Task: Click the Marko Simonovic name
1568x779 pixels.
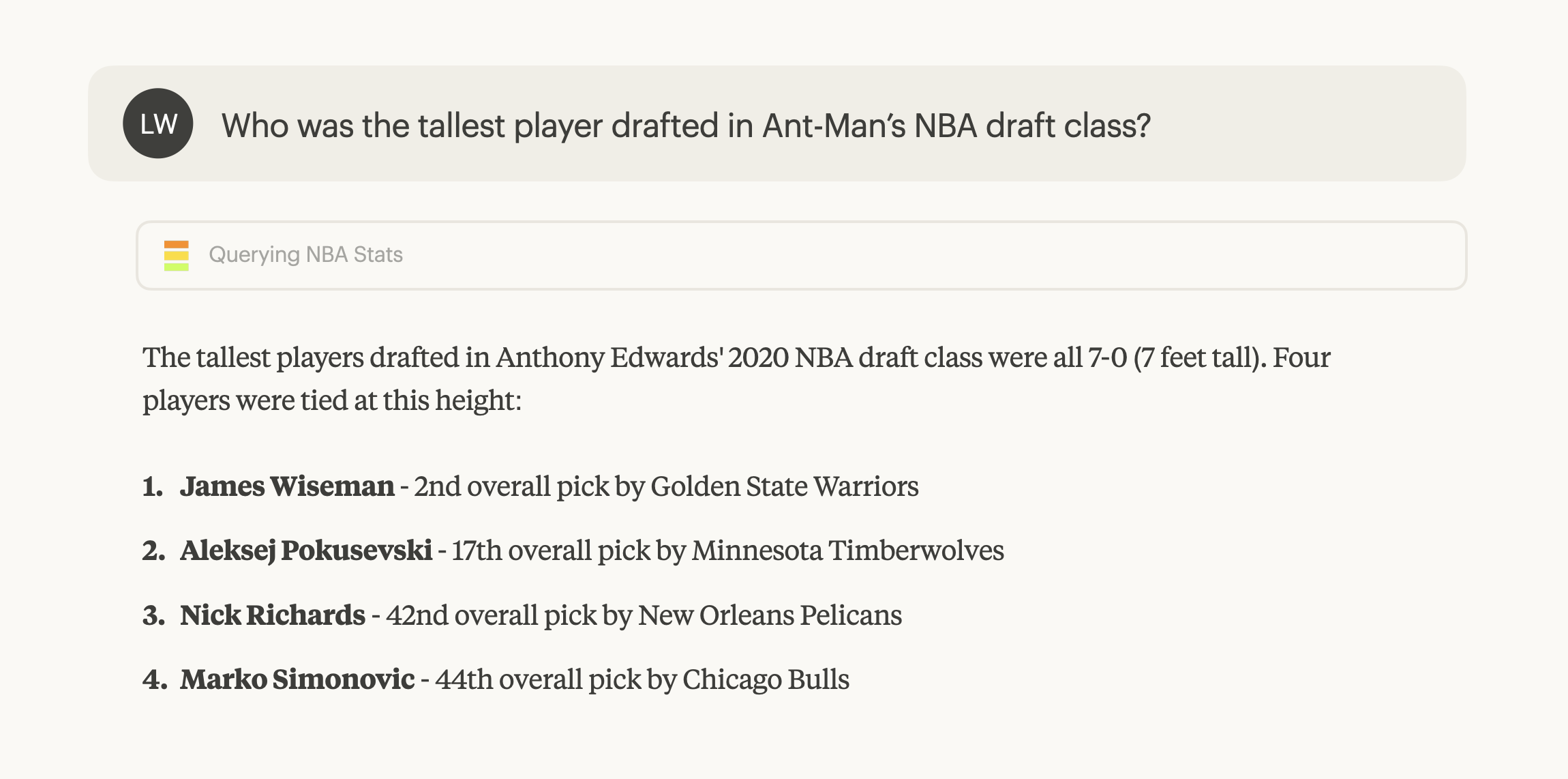Action: point(297,679)
